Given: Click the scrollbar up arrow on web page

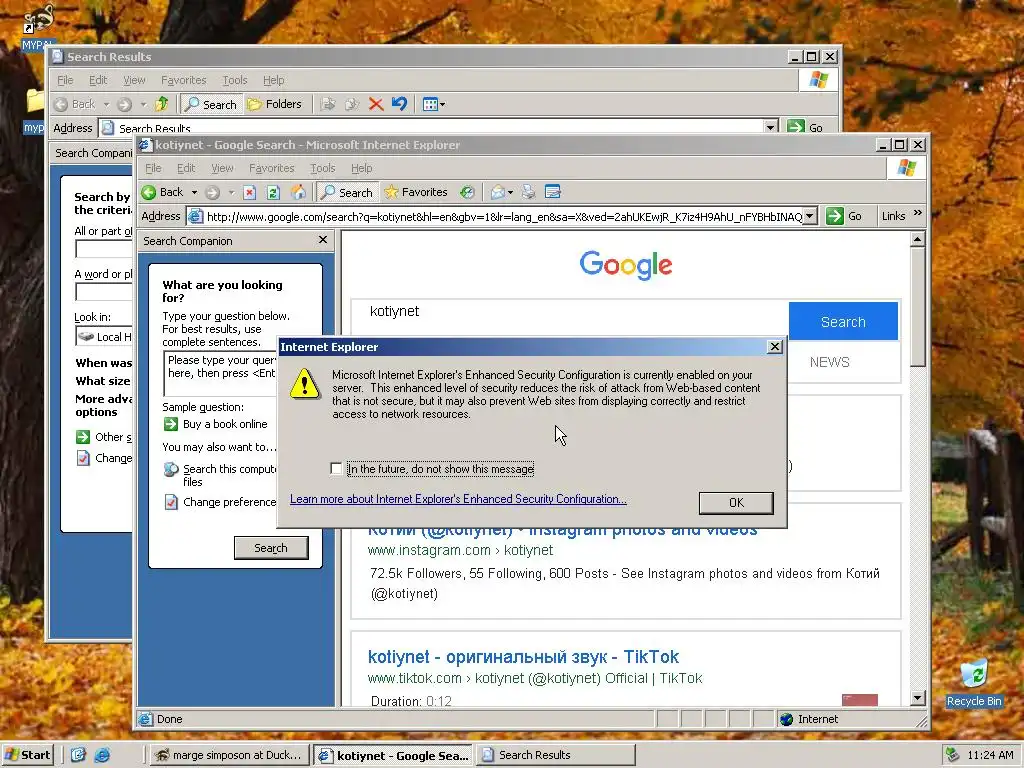Looking at the screenshot, I should tap(917, 240).
